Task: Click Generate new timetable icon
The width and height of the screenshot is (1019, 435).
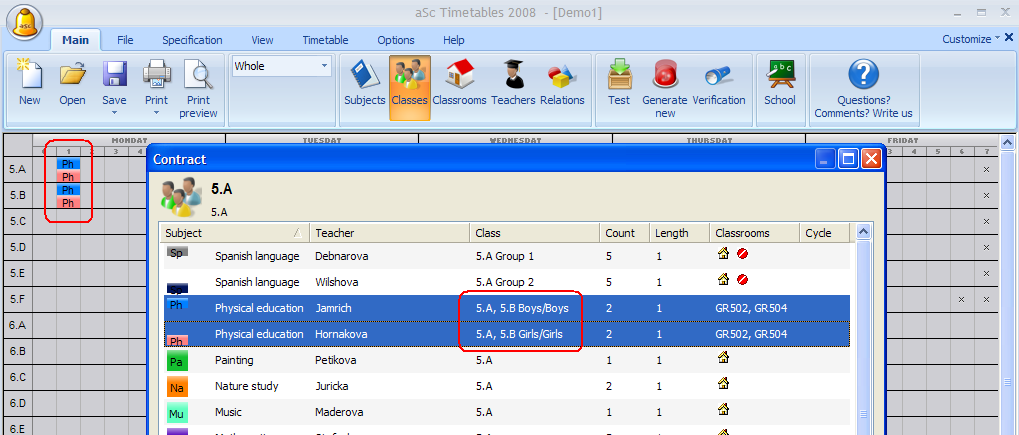Action: (x=665, y=78)
